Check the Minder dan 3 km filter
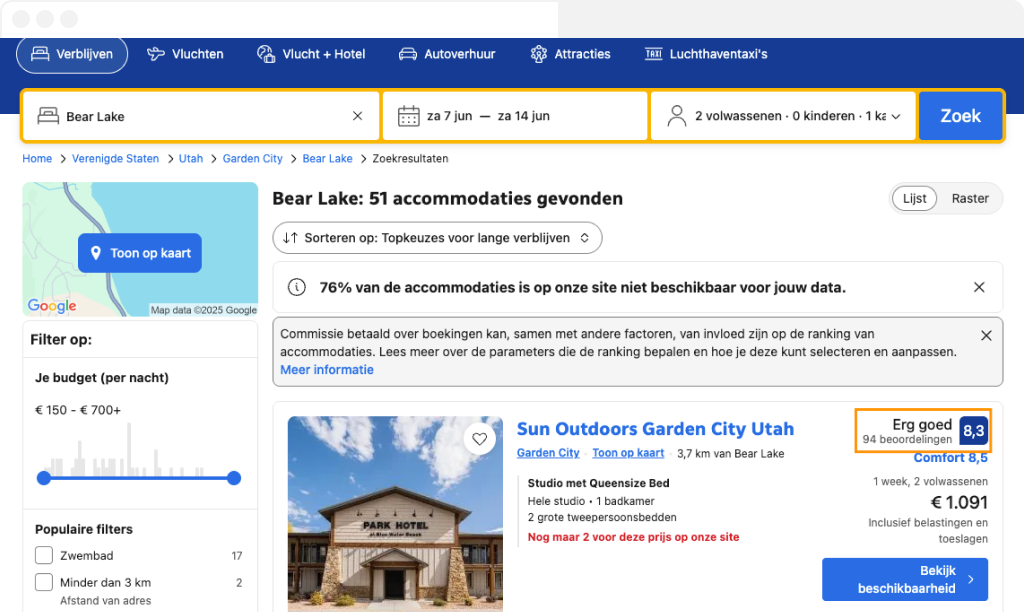The width and height of the screenshot is (1024, 612). (44, 582)
